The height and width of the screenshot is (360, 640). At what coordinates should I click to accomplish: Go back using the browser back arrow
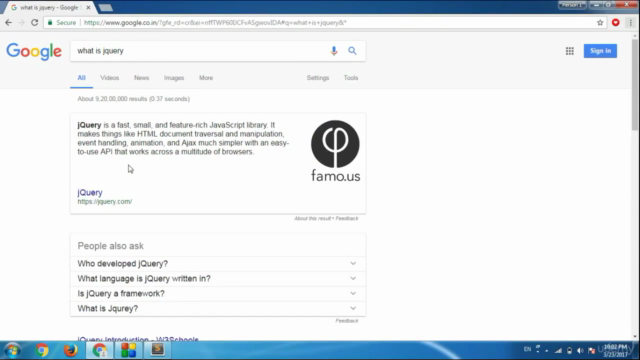coord(8,22)
